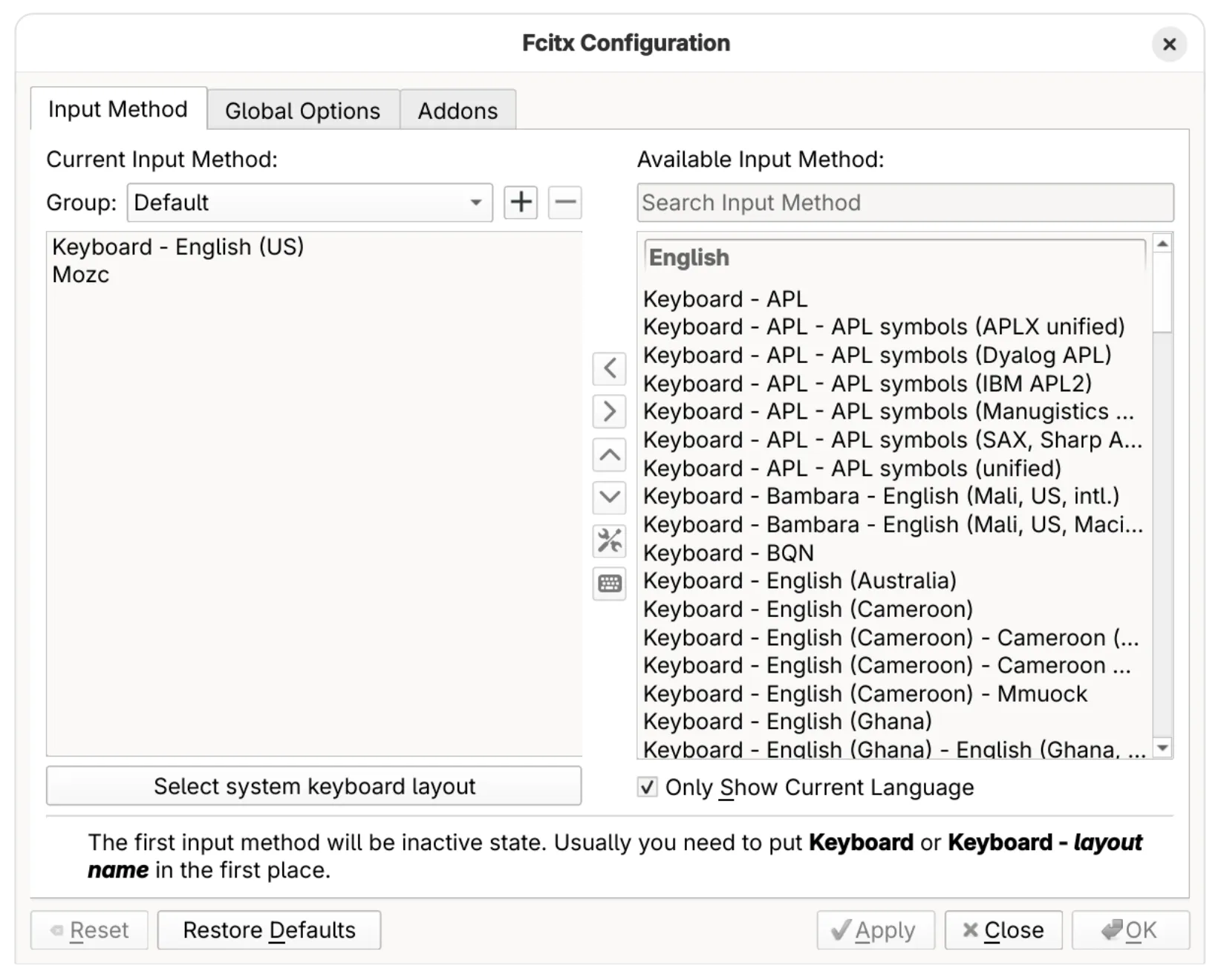Open the Addons tab
This screenshot has height=980, width=1221.
click(x=458, y=111)
